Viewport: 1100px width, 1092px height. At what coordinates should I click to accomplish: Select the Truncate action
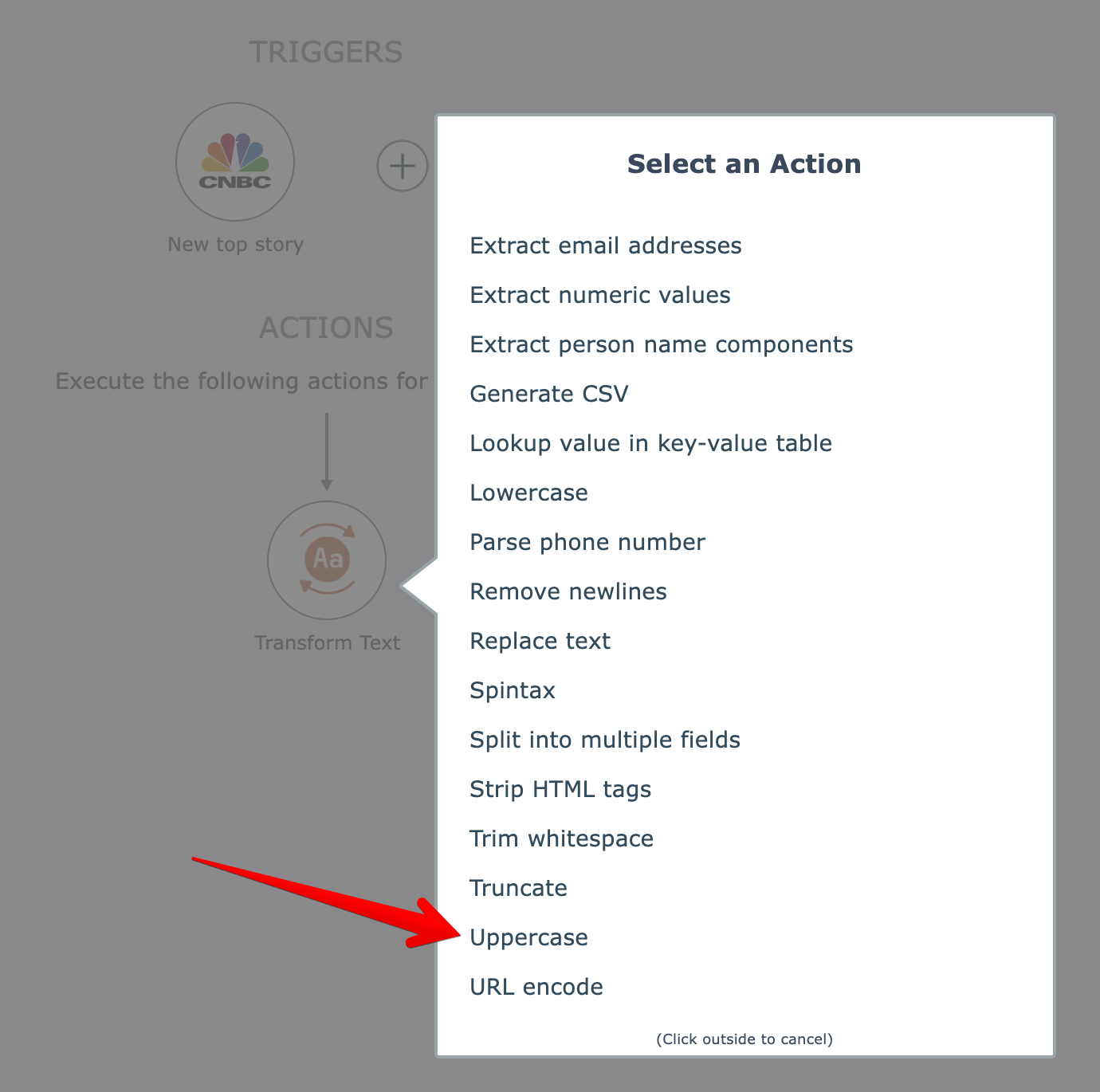pos(518,888)
